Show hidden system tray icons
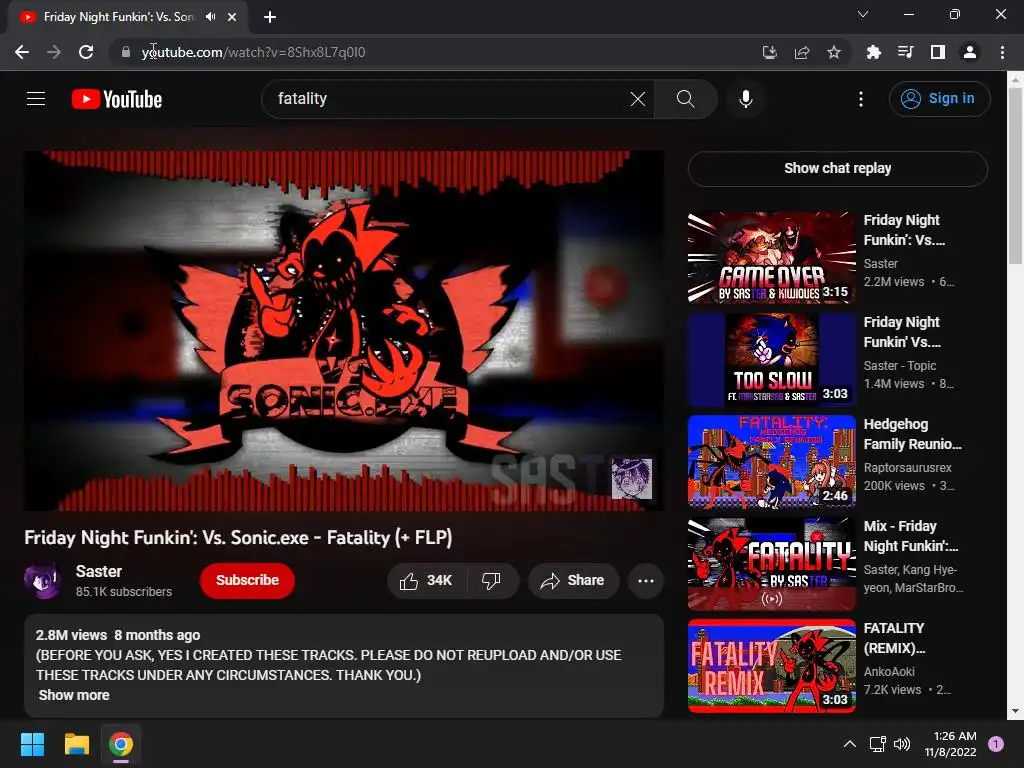The width and height of the screenshot is (1024, 768). click(x=850, y=744)
